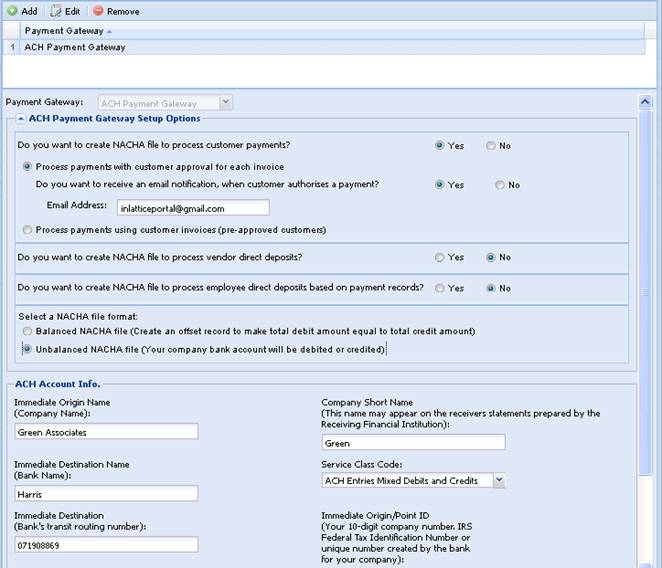
Task: Select Yes for employee direct deposits
Action: (440, 288)
